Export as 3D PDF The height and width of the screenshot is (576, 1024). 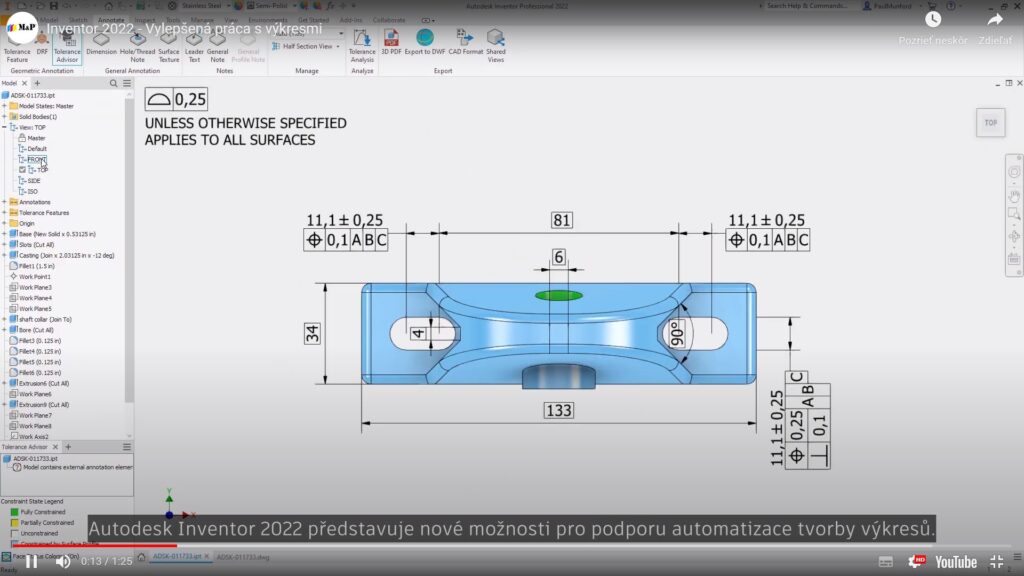391,43
